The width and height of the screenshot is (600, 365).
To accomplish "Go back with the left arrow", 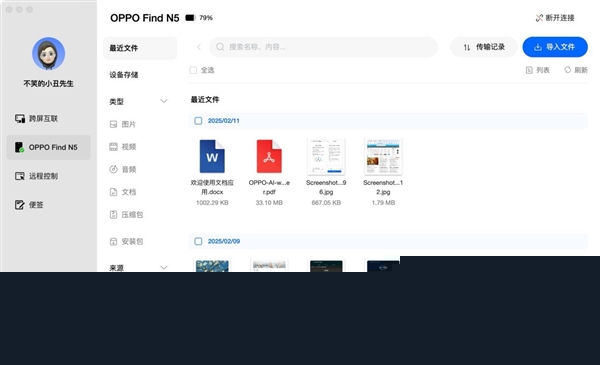I will (x=199, y=47).
